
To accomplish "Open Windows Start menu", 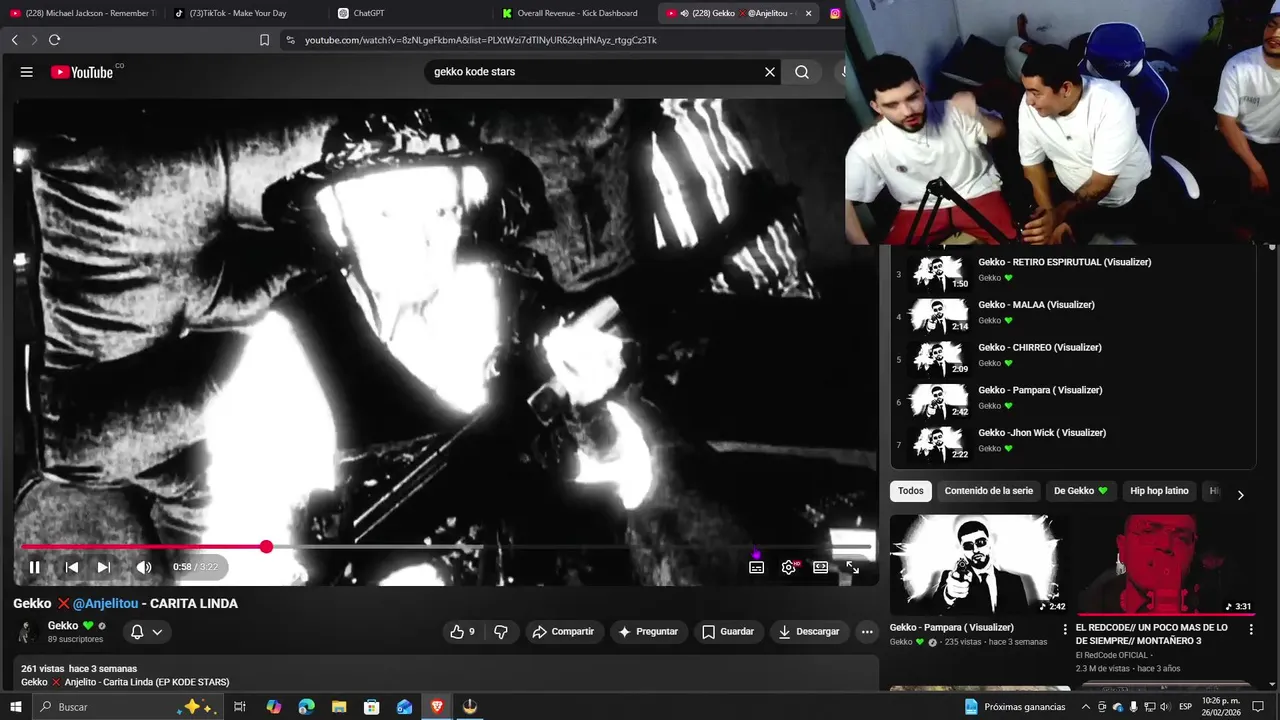I will (16, 707).
